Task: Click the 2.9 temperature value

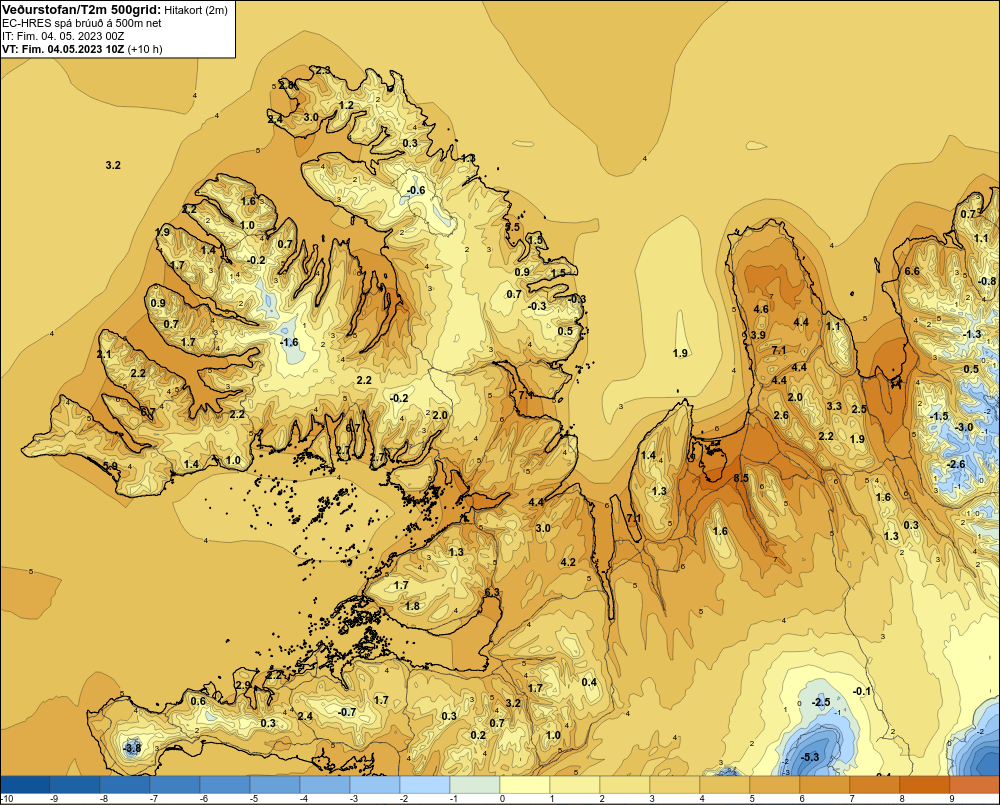Action: tap(243, 685)
